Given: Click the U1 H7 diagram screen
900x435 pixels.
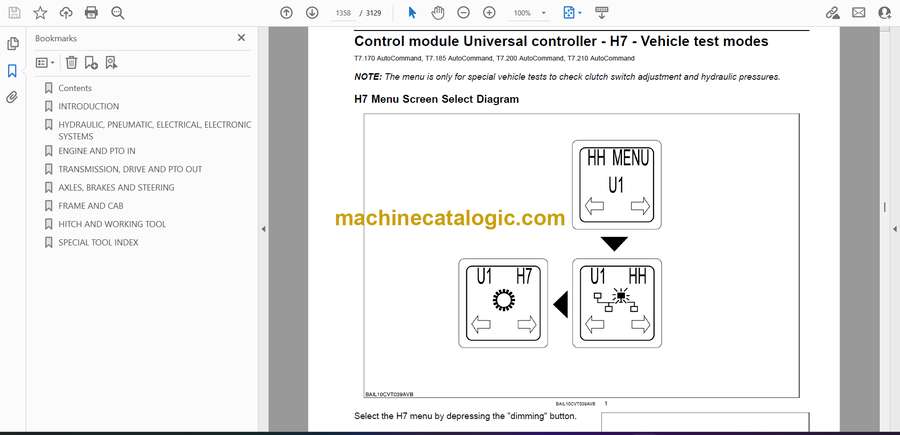Looking at the screenshot, I should [503, 303].
